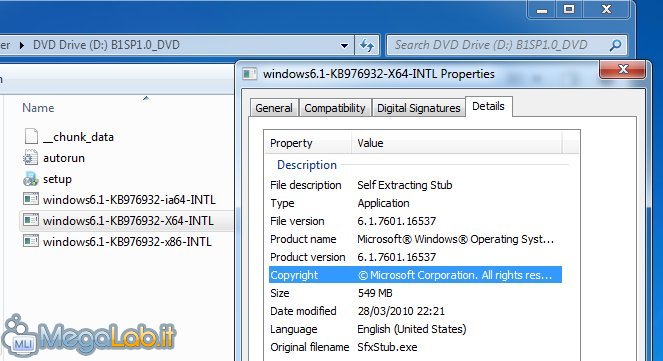Viewport: 663px width, 361px height.
Task: Select the Product name property row
Action: (416, 239)
